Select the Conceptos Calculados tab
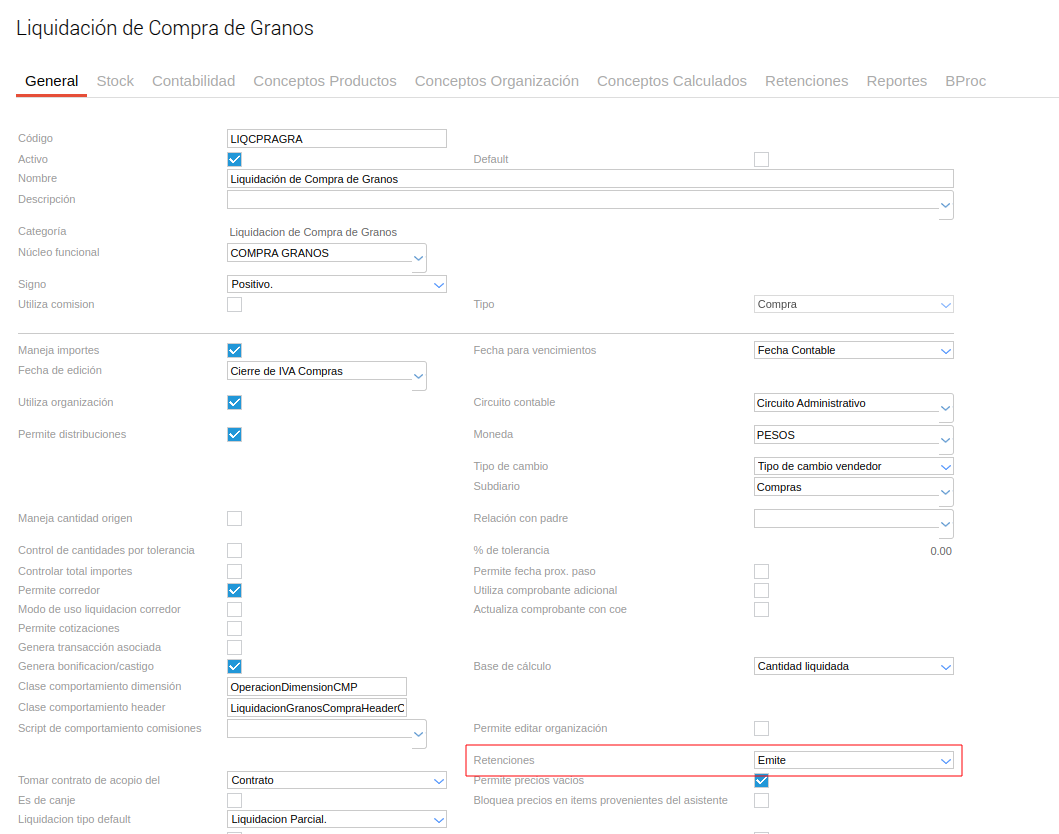 671,81
